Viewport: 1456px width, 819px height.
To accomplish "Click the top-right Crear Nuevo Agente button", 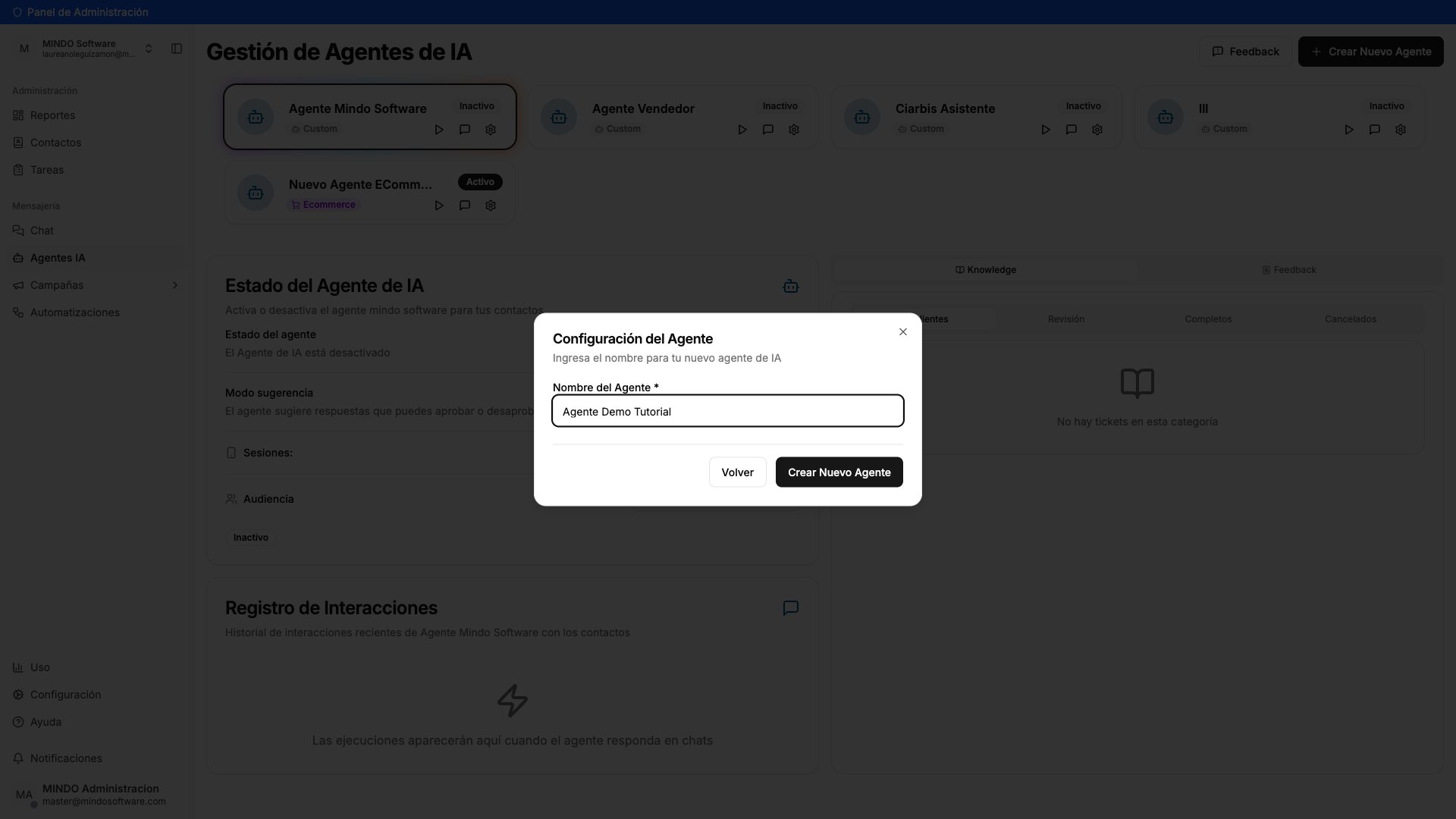I will (1370, 52).
